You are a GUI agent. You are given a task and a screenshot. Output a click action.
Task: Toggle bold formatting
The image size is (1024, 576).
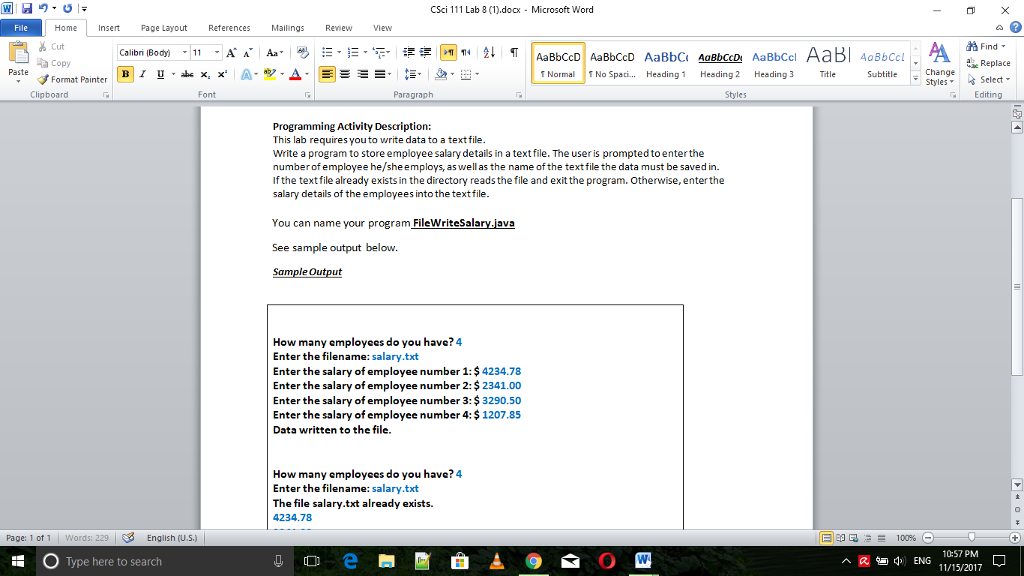click(125, 74)
